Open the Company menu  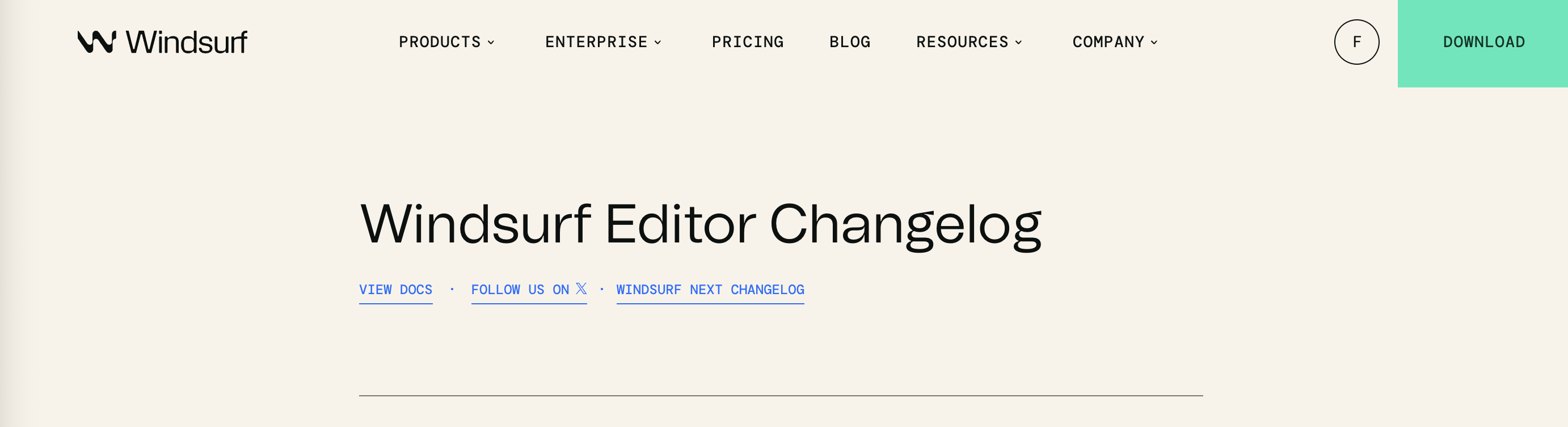[1108, 42]
